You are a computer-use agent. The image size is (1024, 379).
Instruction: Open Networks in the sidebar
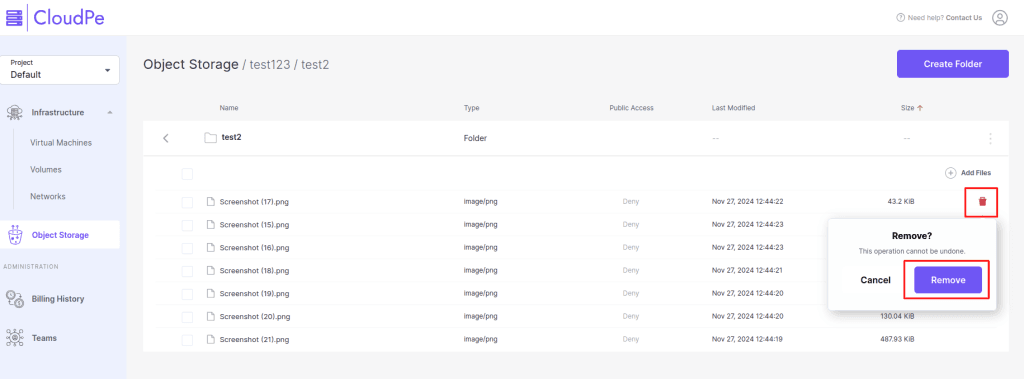coord(48,196)
